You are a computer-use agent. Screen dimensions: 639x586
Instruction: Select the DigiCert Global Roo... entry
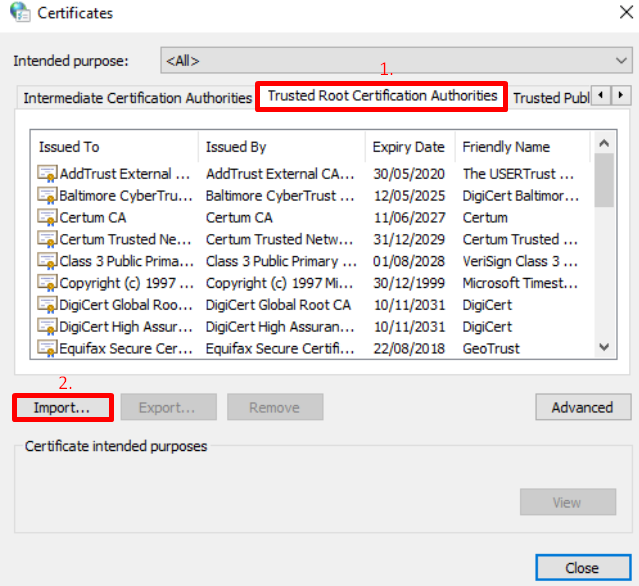tap(126, 305)
